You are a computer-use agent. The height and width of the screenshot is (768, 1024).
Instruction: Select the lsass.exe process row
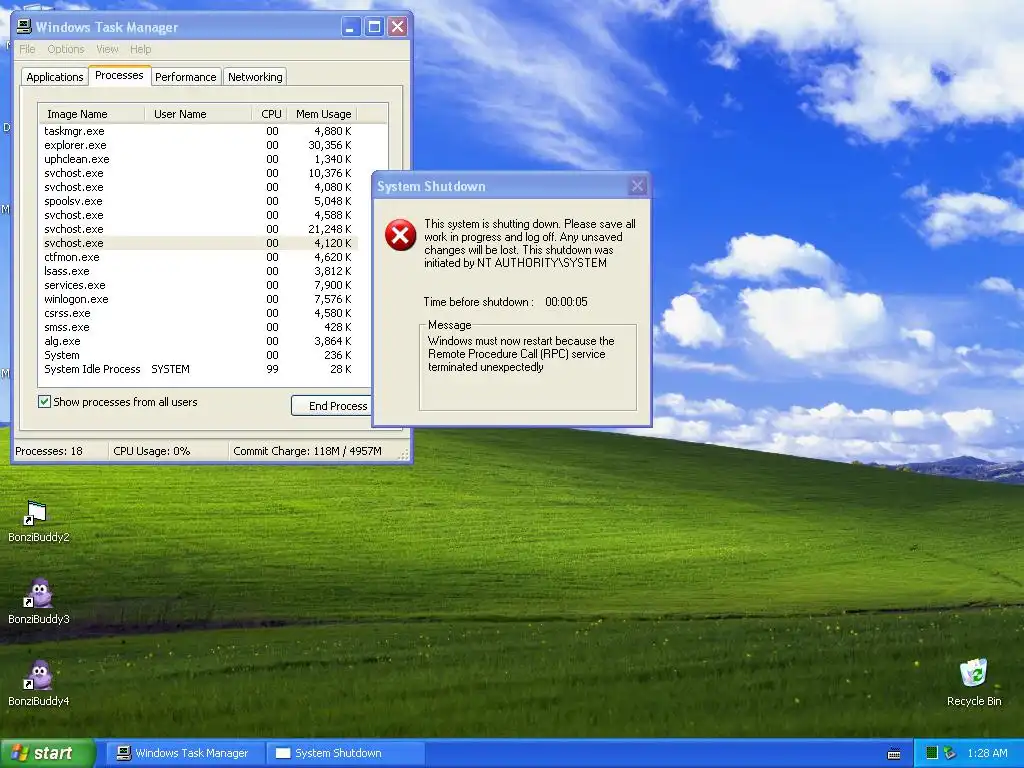pos(198,271)
